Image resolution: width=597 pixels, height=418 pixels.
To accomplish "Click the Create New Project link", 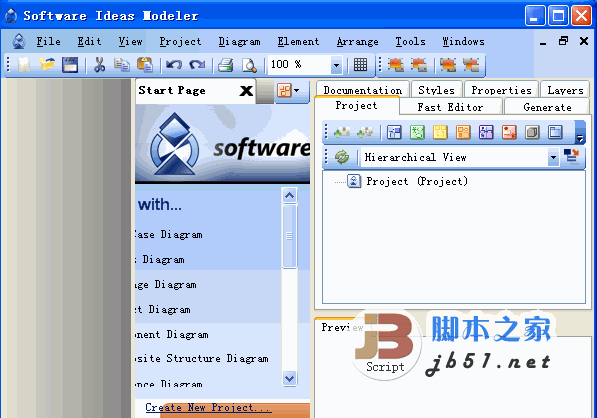I will point(208,407).
